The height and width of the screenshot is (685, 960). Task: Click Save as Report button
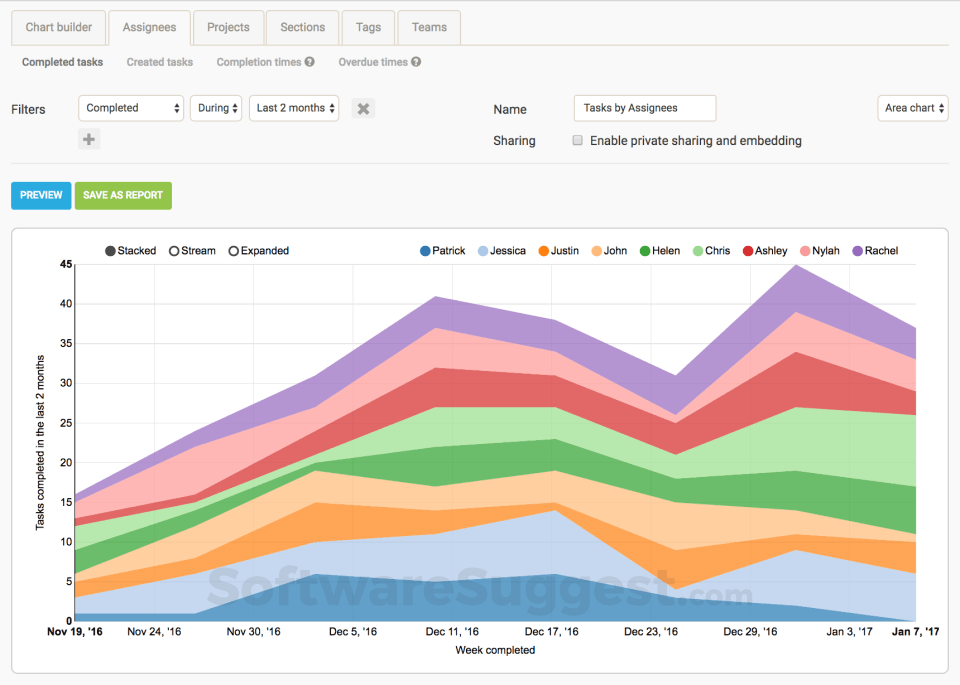pyautogui.click(x=123, y=196)
